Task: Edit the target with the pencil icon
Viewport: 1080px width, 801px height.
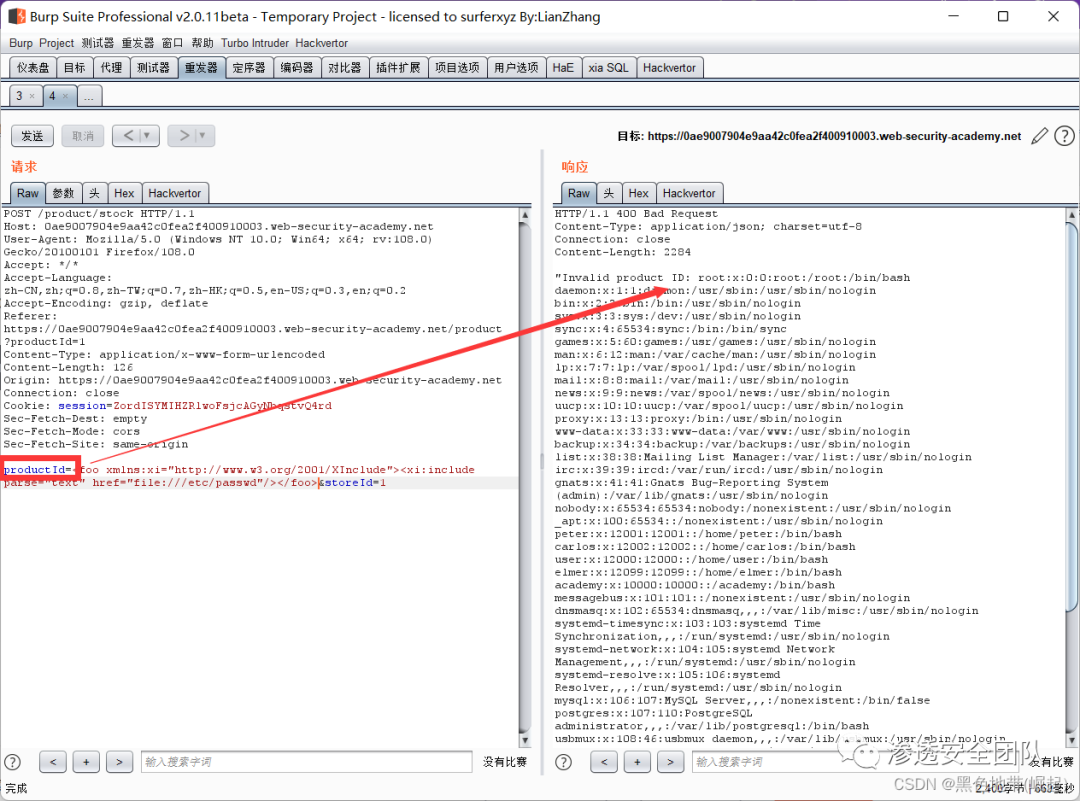Action: [1040, 136]
